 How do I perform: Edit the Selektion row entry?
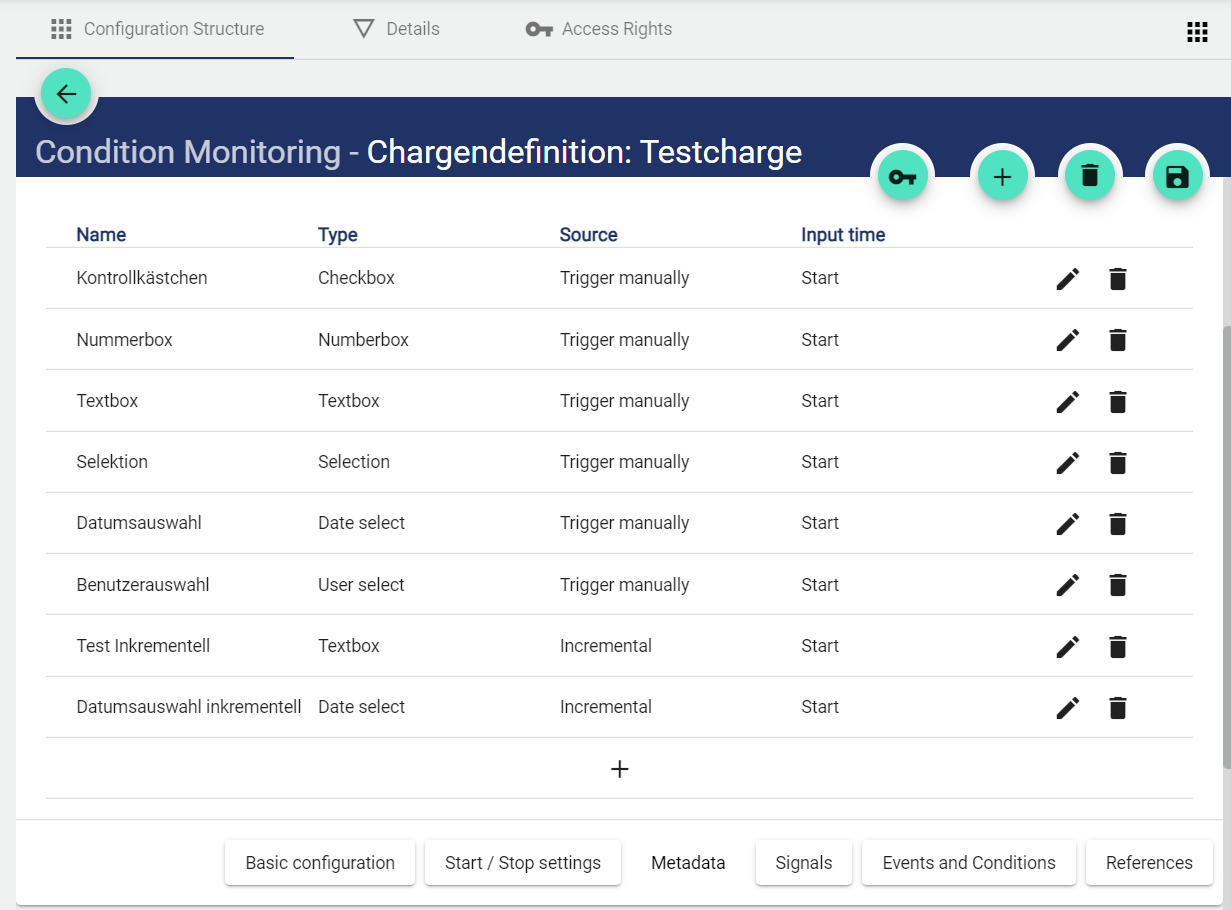point(1068,462)
